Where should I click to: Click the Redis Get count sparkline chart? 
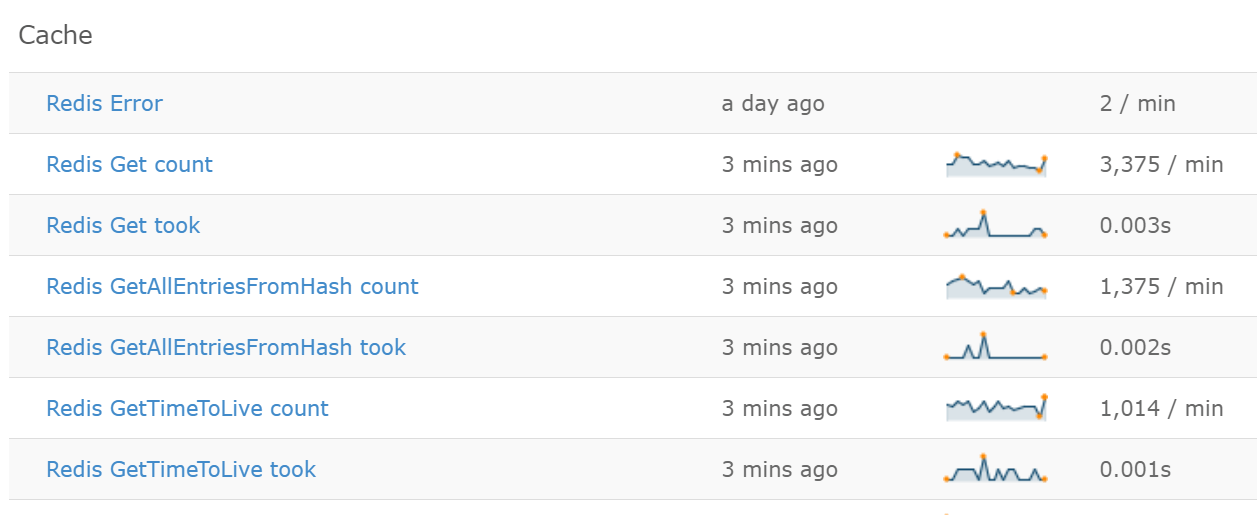(x=995, y=164)
